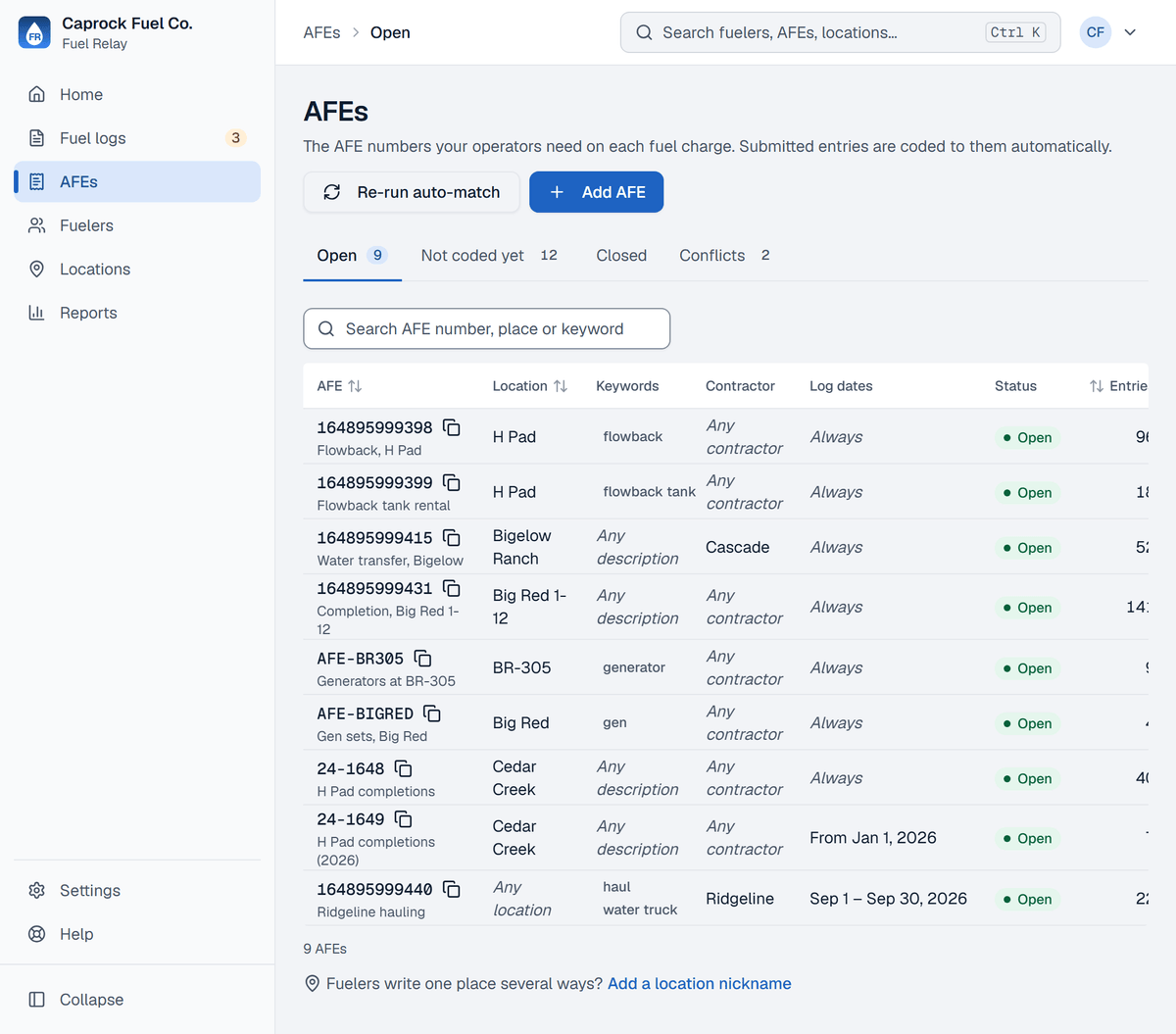Open the Help page
The width and height of the screenshot is (1176, 1034).
[x=137, y=934]
